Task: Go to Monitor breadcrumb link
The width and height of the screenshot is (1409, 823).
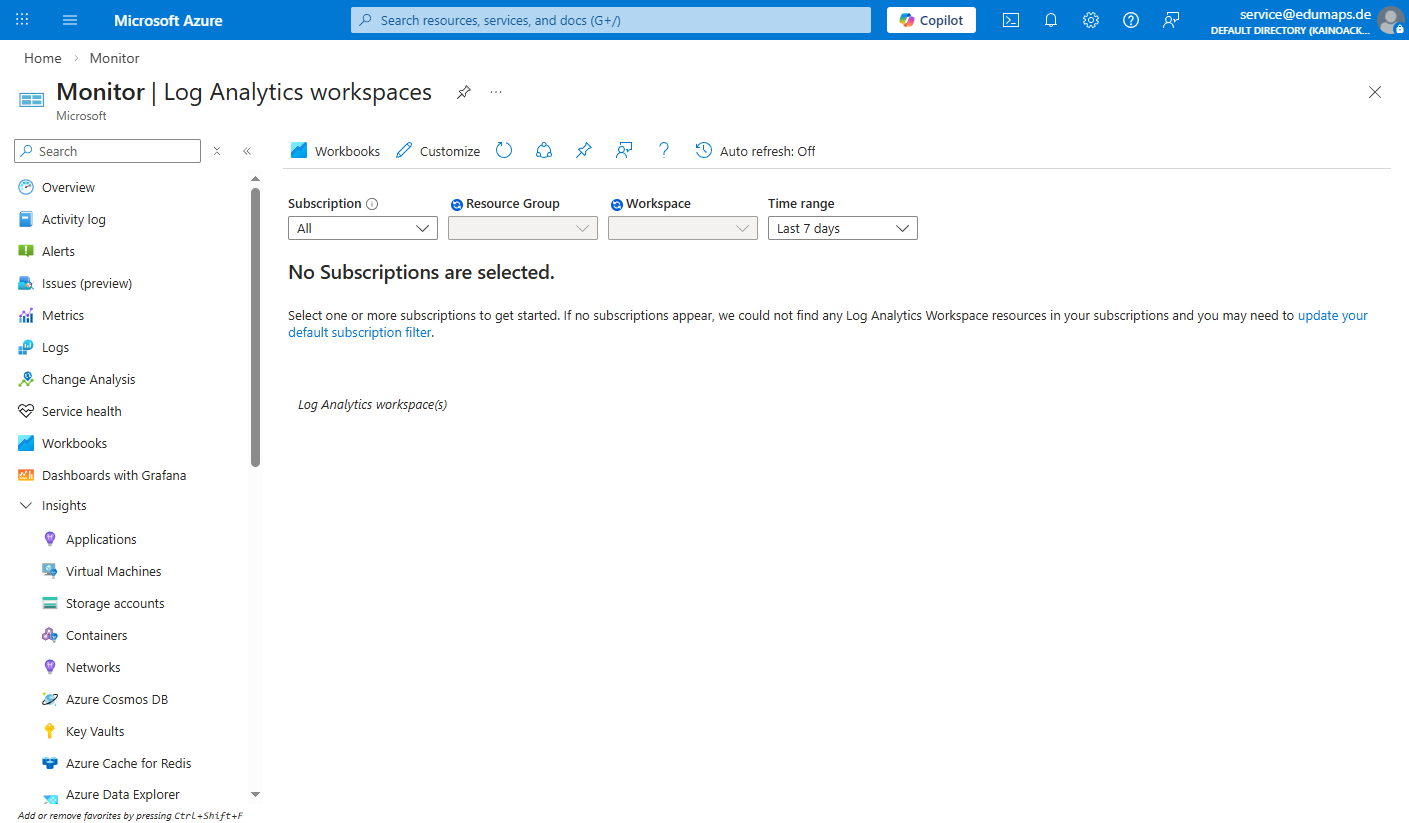Action: 115,58
